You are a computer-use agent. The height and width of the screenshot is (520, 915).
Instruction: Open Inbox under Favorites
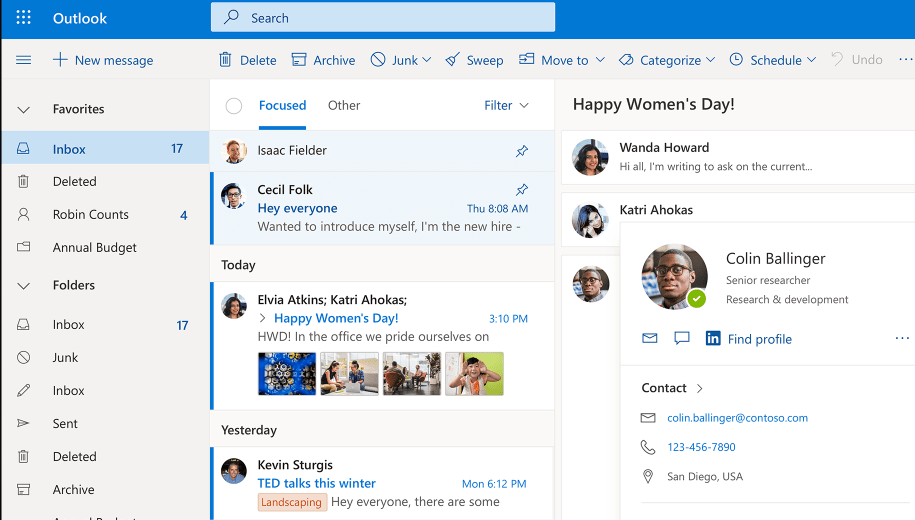tap(105, 149)
